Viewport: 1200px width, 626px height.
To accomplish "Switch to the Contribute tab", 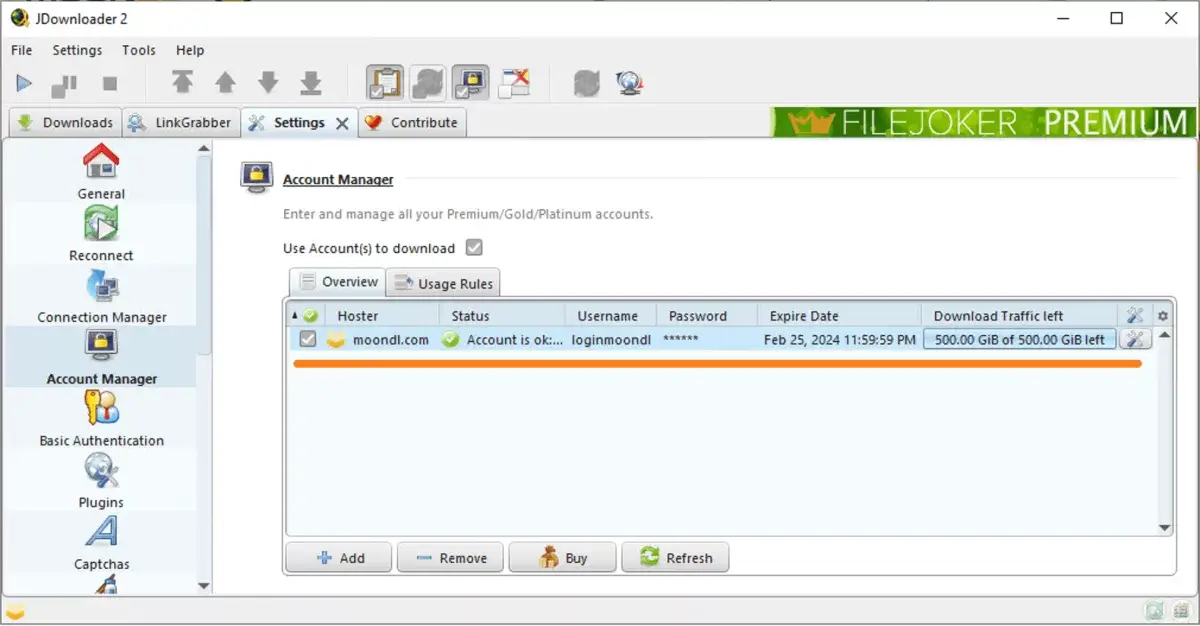I will (x=412, y=123).
